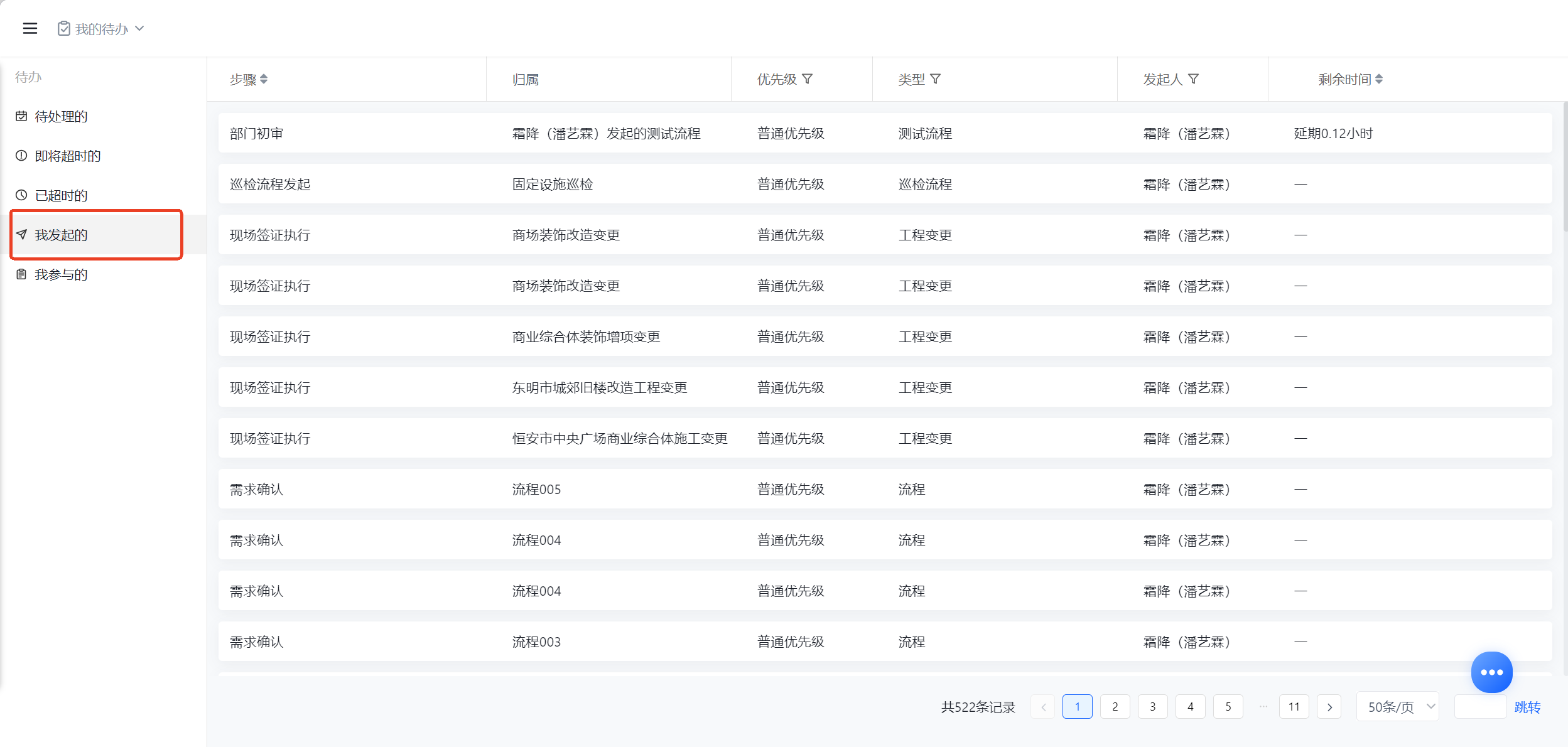
Task: Click 商业综合体装饰增项变更 cell
Action: click(x=587, y=337)
